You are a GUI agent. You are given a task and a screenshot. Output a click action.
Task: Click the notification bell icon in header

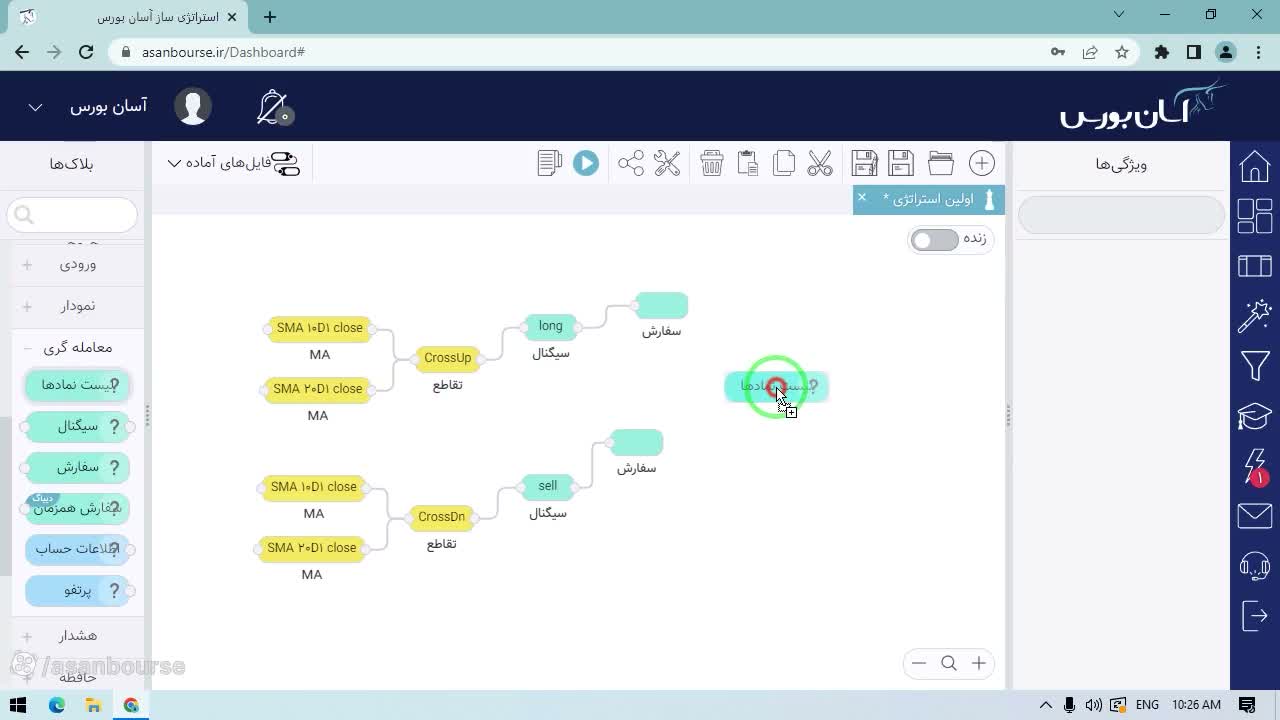point(273,107)
